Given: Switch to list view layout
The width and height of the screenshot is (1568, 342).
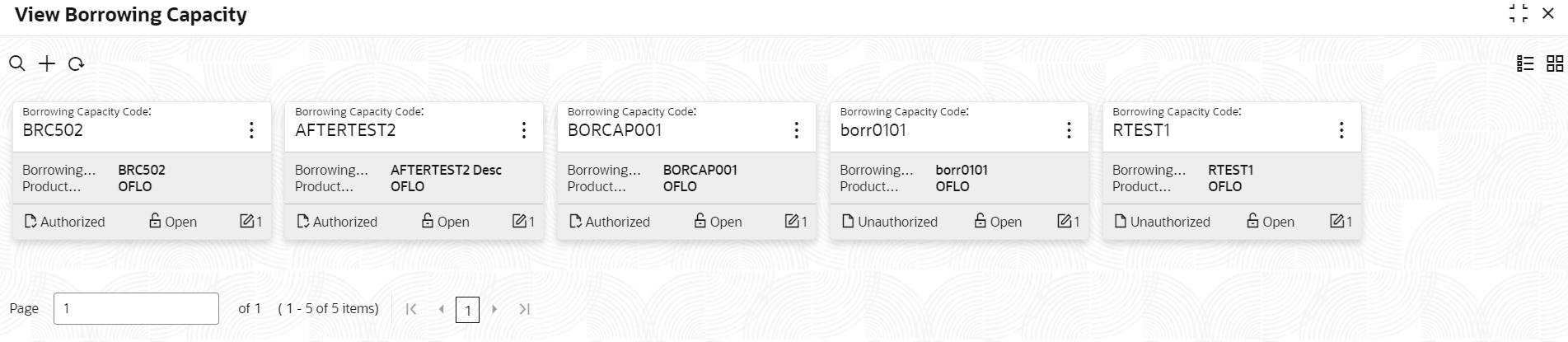Looking at the screenshot, I should (1525, 63).
